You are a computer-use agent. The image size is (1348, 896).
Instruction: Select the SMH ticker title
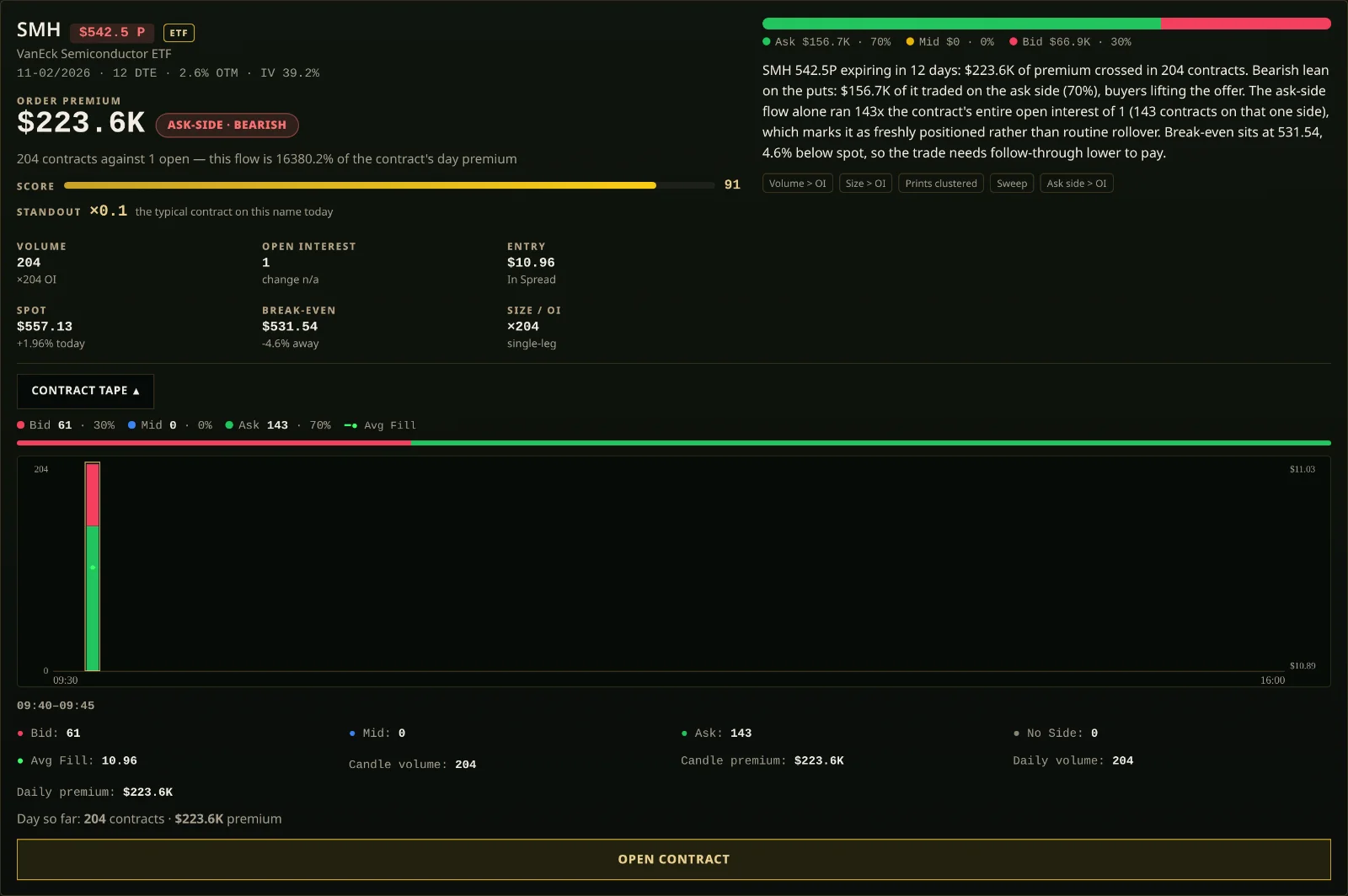39,30
